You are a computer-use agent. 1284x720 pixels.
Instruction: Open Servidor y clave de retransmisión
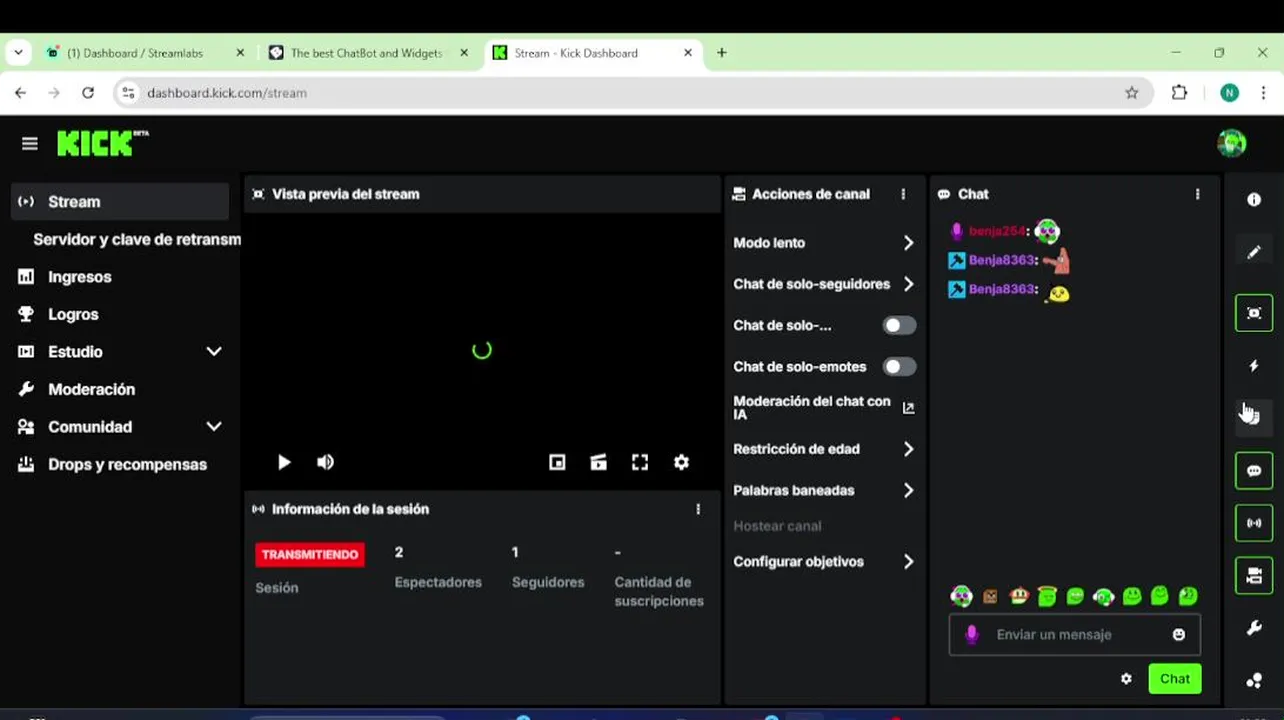point(136,240)
